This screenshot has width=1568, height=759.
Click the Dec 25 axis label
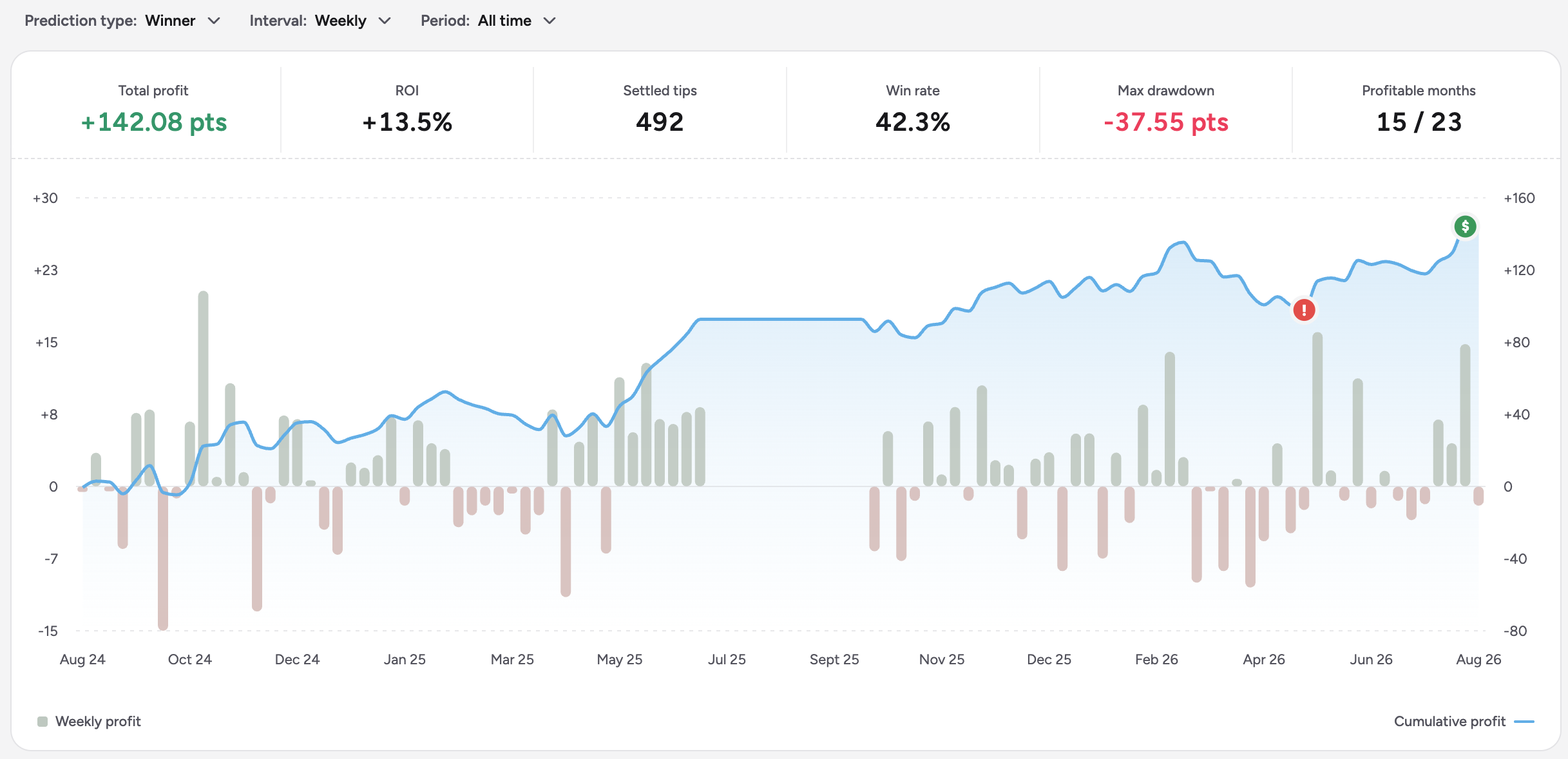click(1049, 659)
